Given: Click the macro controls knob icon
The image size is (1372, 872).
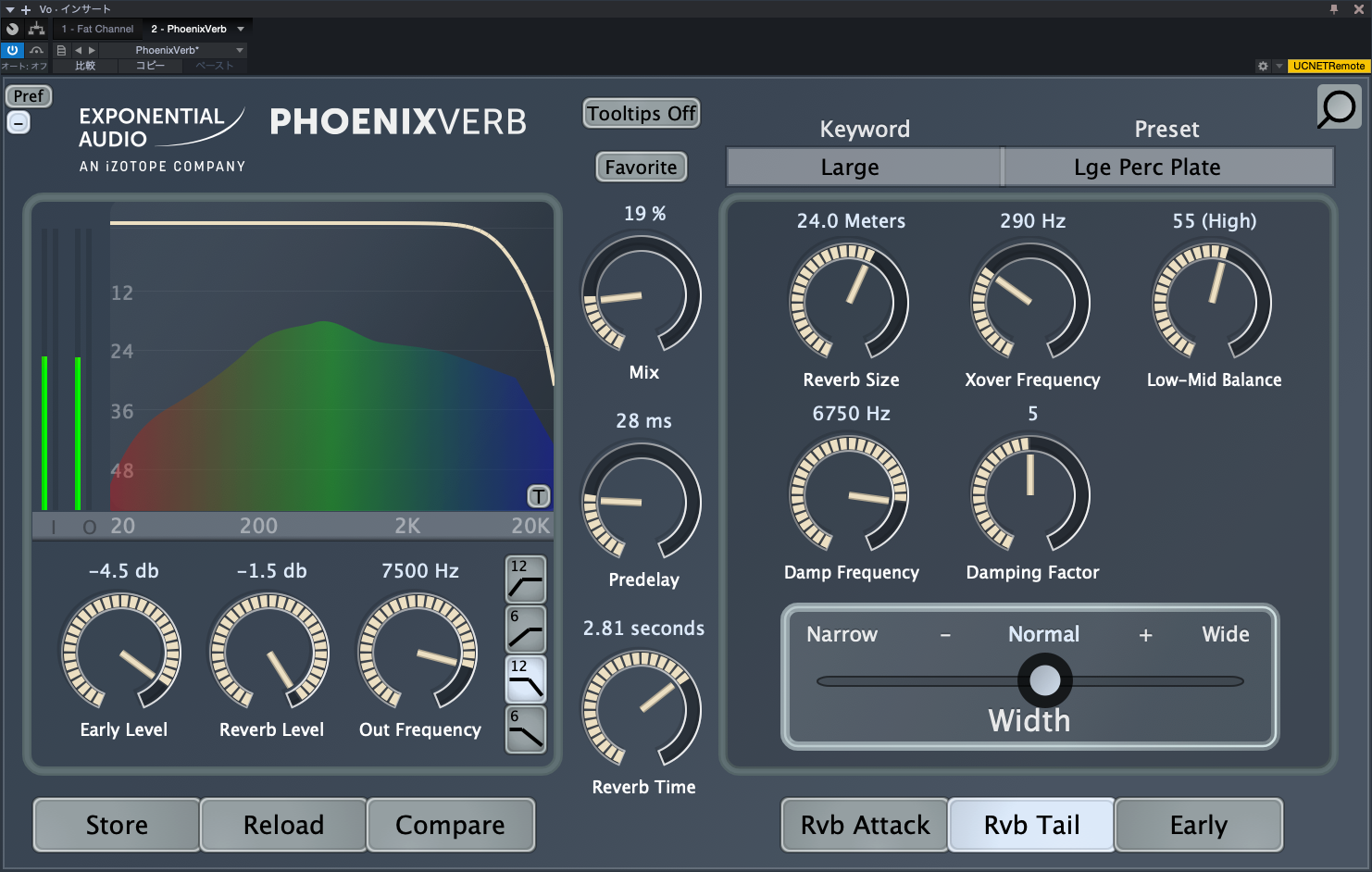Looking at the screenshot, I should click(13, 29).
